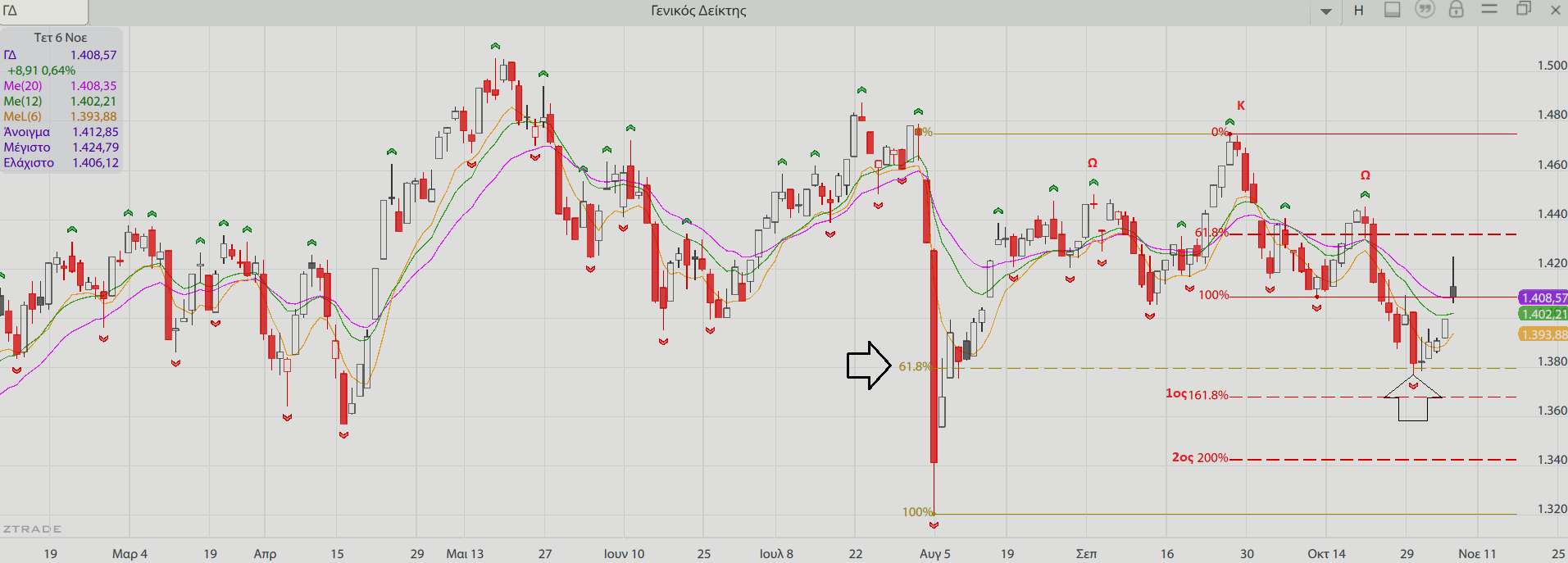Toggle the padlock lock icon
This screenshot has height=563, width=1568.
coord(1457,10)
